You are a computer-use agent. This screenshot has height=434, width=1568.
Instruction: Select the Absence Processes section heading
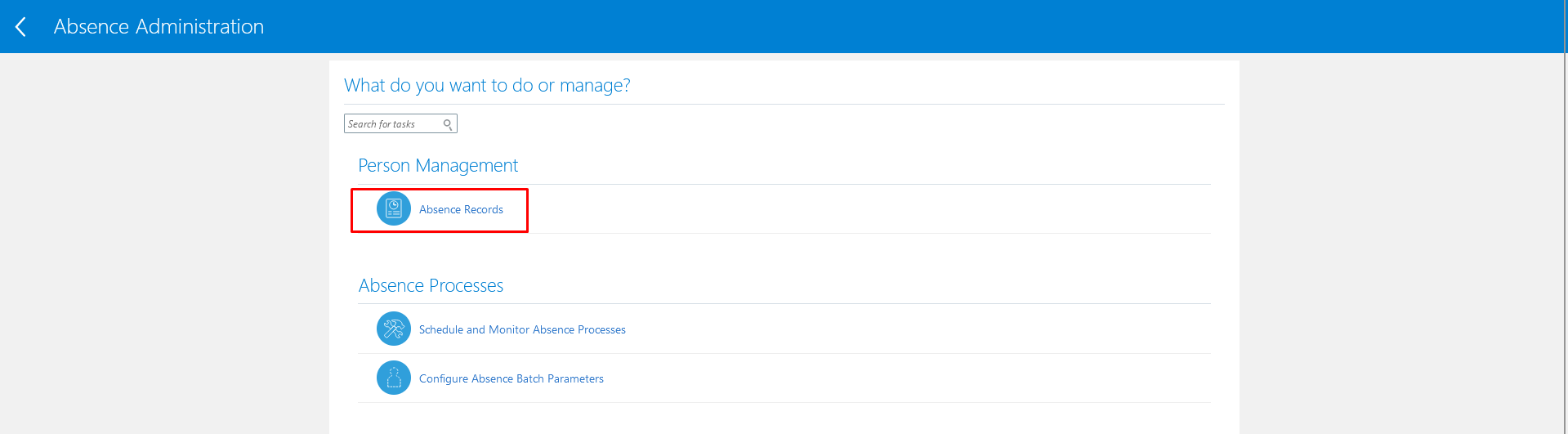(431, 286)
